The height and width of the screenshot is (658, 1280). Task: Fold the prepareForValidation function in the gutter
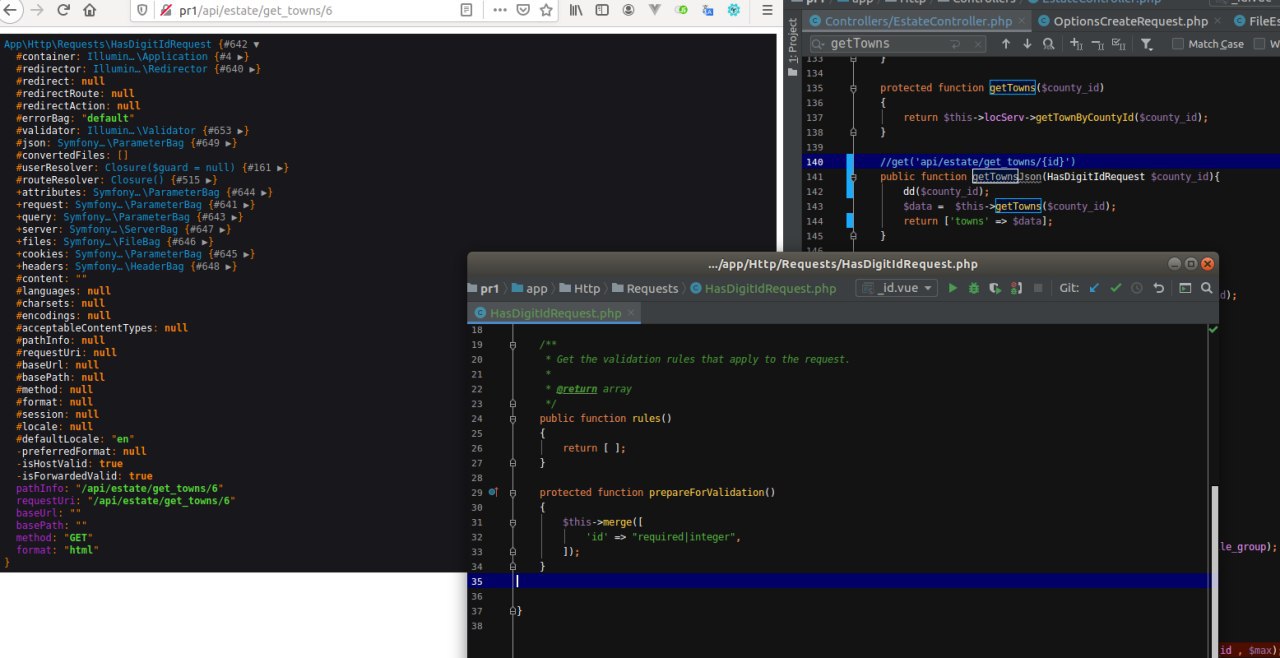(x=513, y=493)
